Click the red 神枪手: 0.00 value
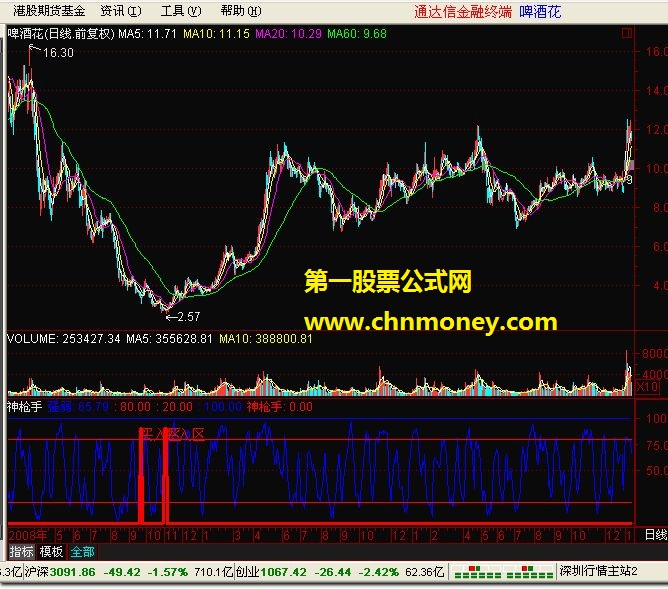 (279, 407)
